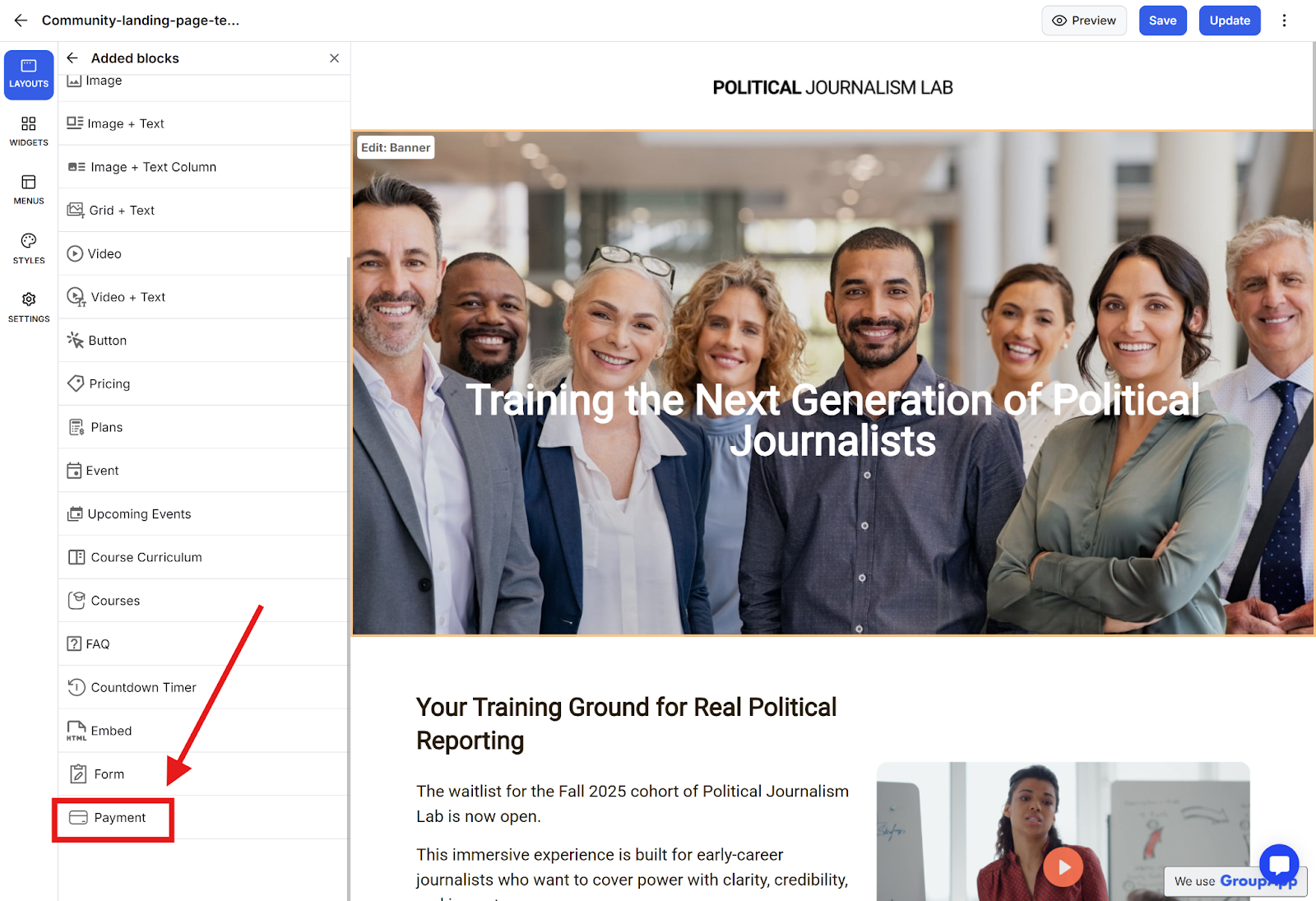The width and height of the screenshot is (1316, 901).
Task: Play the video with orange button
Action: tap(1063, 866)
